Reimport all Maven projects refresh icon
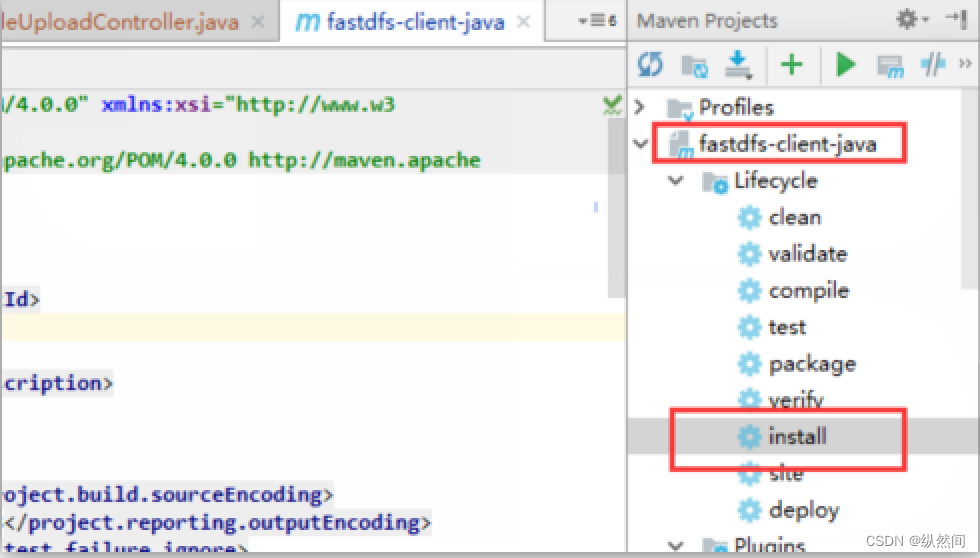Screen dimensions: 980x558 tap(650, 64)
